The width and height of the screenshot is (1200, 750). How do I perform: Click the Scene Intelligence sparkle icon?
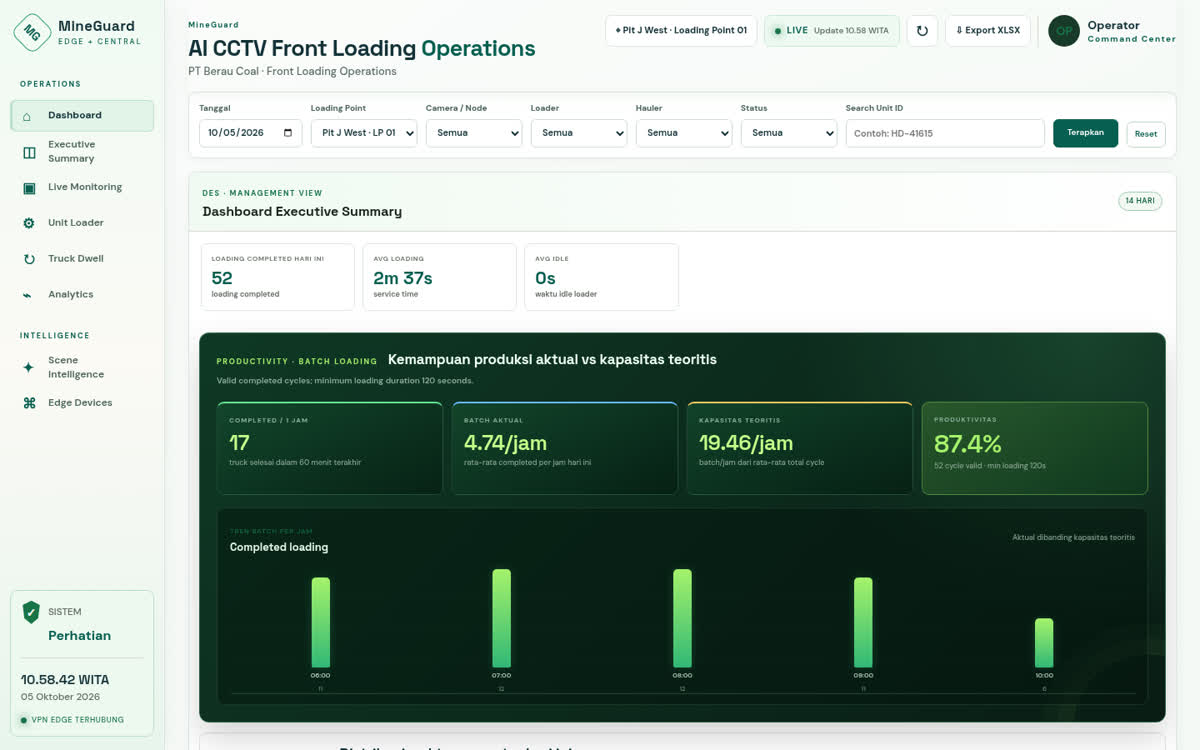29,367
